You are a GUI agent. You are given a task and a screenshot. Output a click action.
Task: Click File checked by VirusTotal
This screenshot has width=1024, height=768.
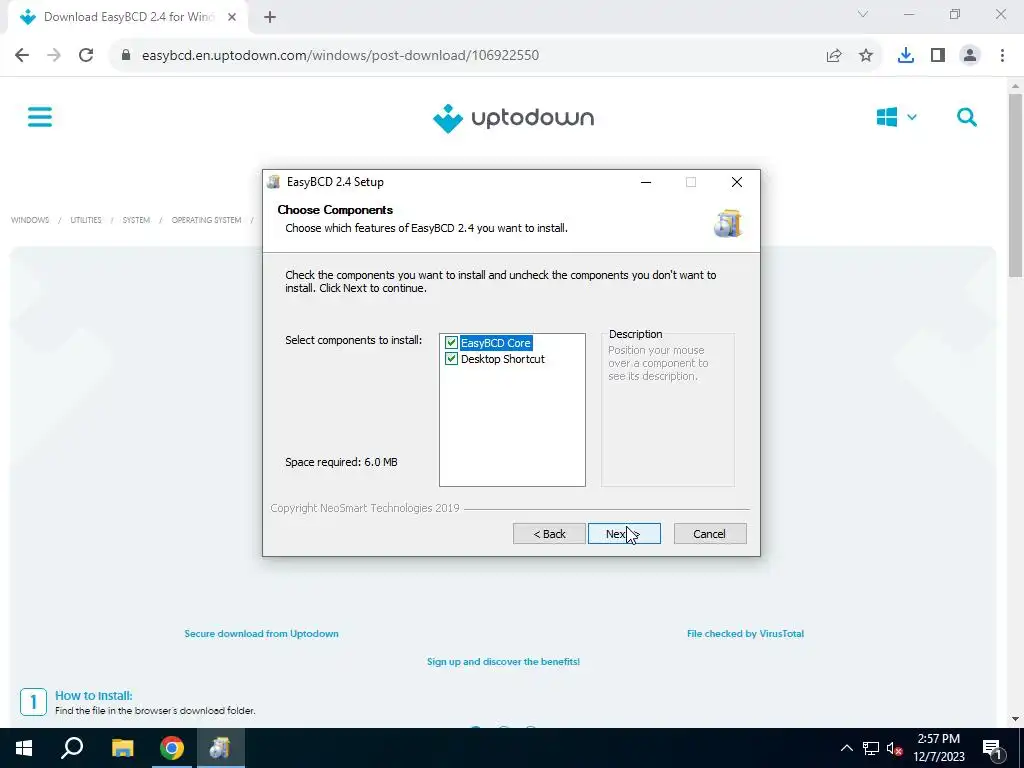[x=745, y=633]
